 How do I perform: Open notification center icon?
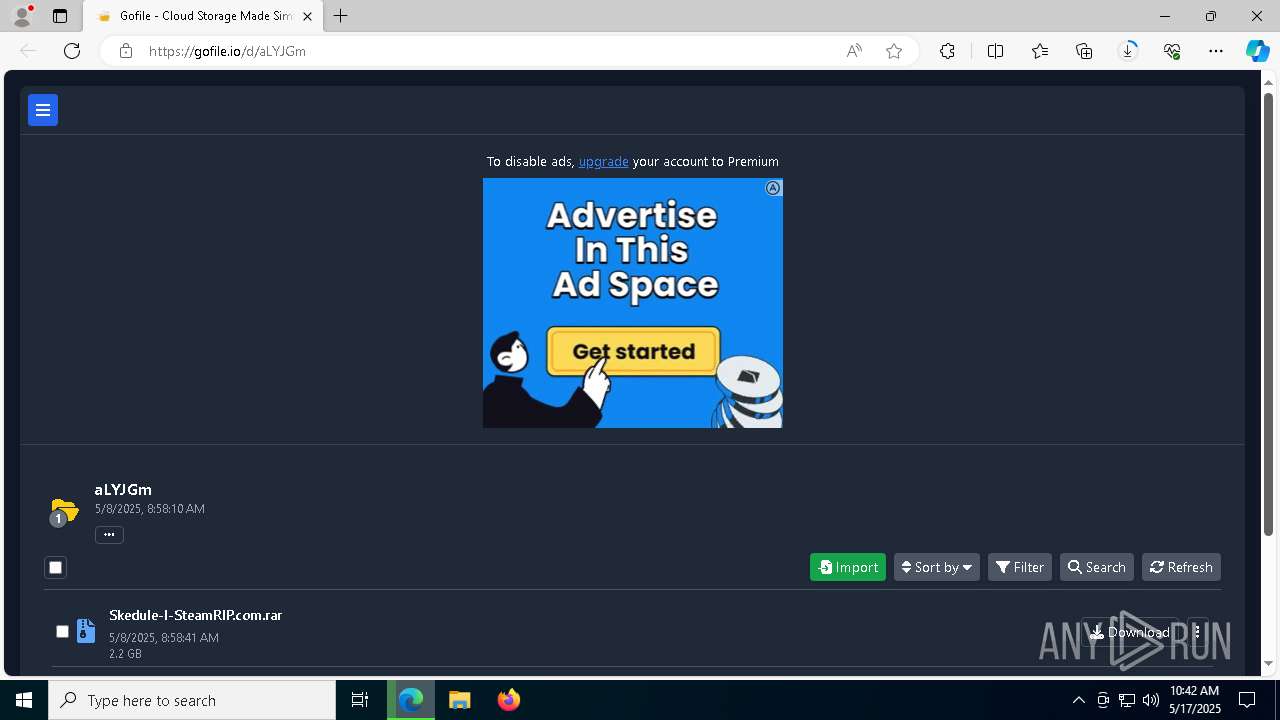(x=1247, y=700)
